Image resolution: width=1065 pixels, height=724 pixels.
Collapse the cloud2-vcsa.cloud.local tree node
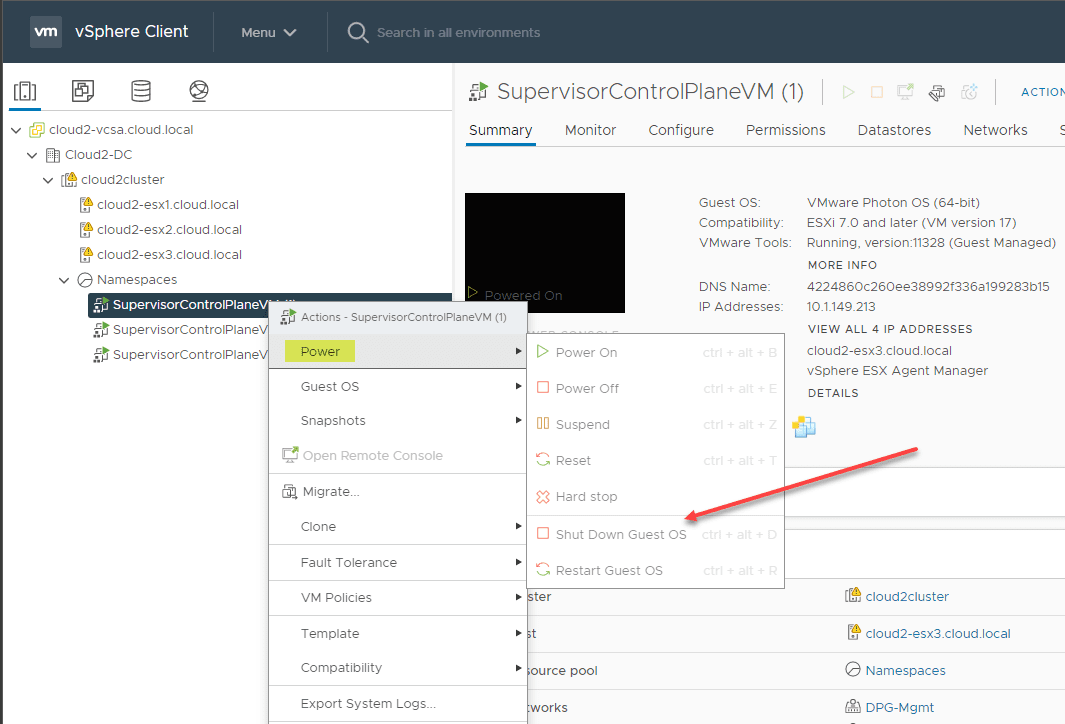tap(16, 130)
